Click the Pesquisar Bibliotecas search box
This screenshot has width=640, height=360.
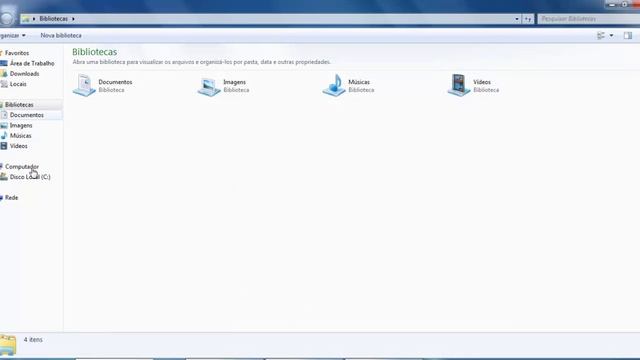click(x=589, y=19)
